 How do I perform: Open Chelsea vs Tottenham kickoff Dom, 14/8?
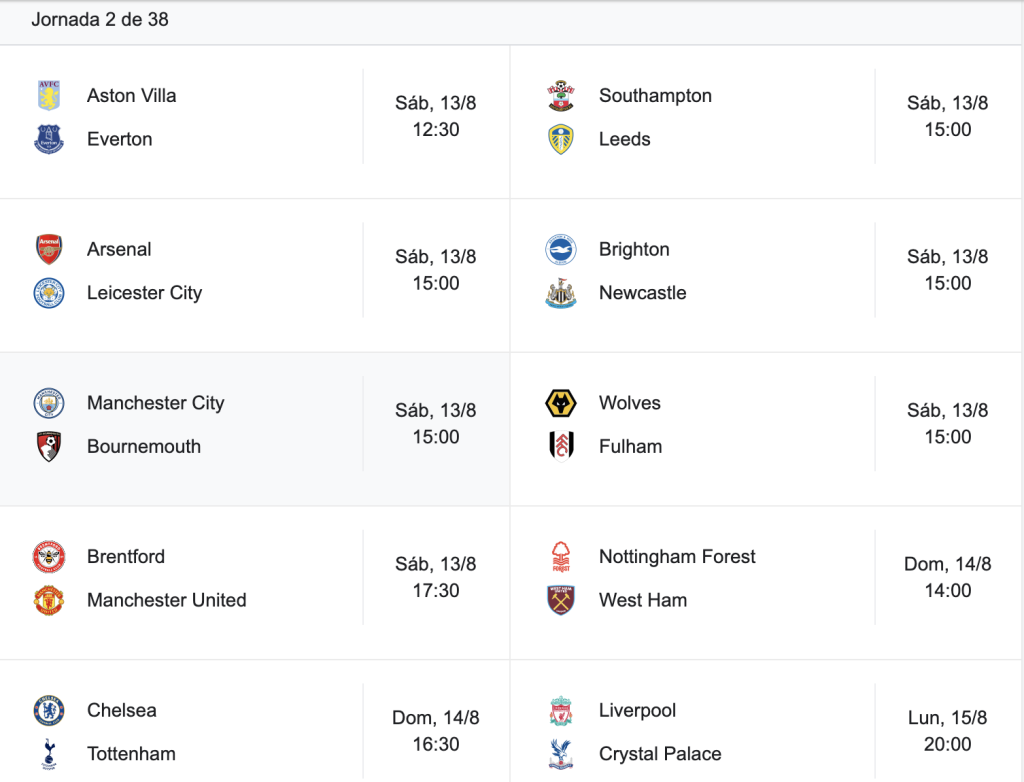pyautogui.click(x=436, y=717)
